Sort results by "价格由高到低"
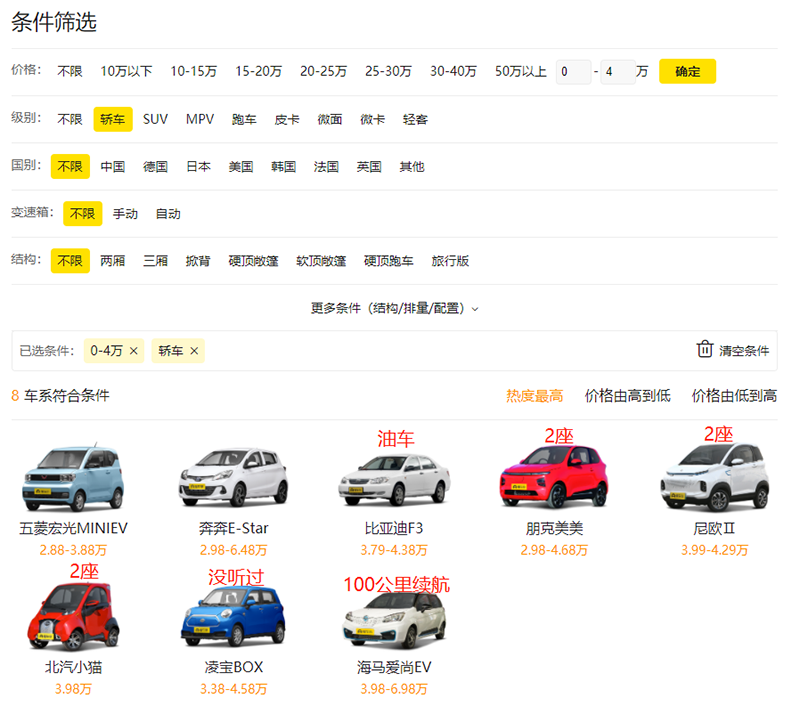 pos(628,394)
